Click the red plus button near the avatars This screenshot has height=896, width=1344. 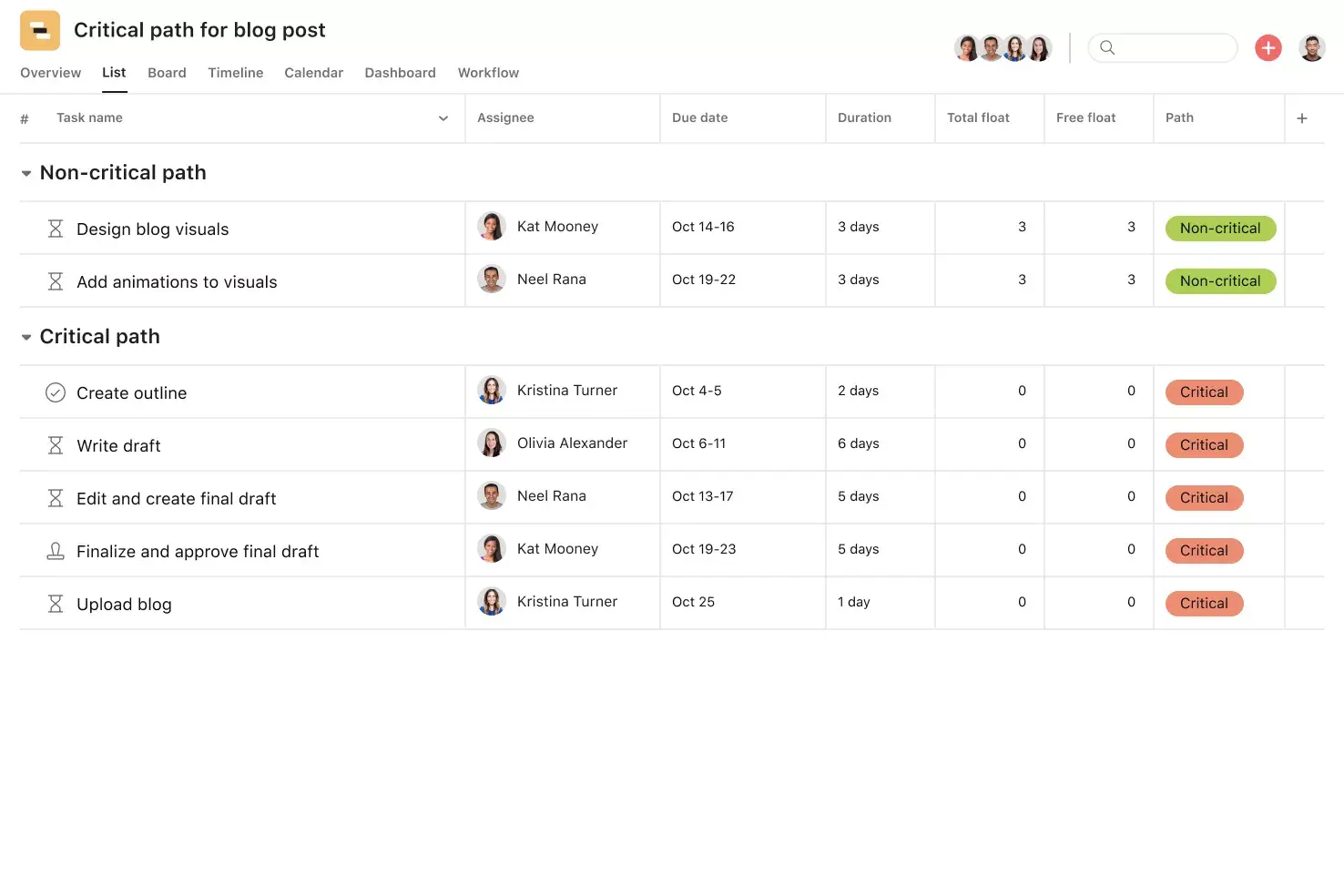(x=1268, y=47)
